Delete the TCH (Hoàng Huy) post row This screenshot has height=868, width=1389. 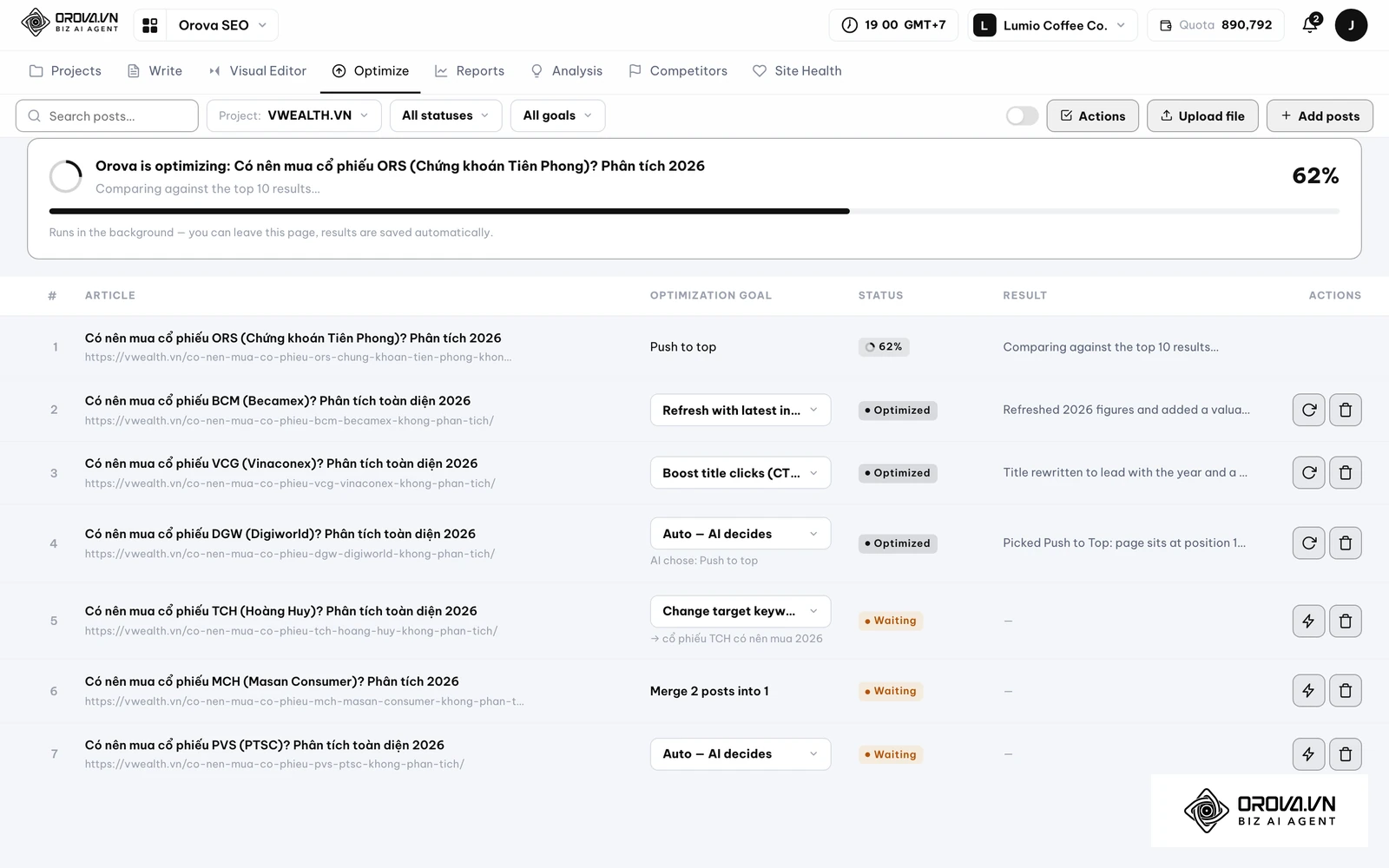[1345, 621]
